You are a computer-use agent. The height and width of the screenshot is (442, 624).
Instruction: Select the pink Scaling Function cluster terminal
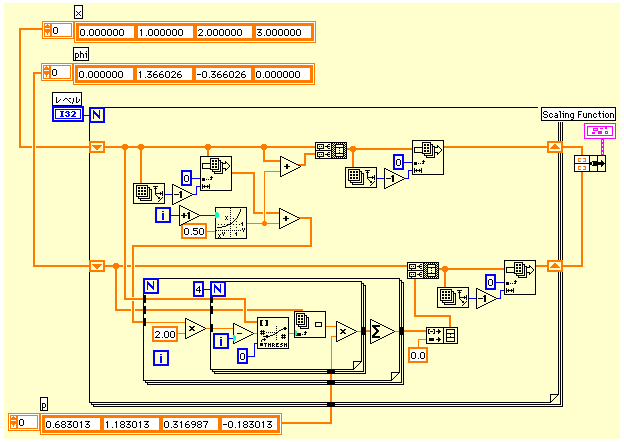click(599, 132)
